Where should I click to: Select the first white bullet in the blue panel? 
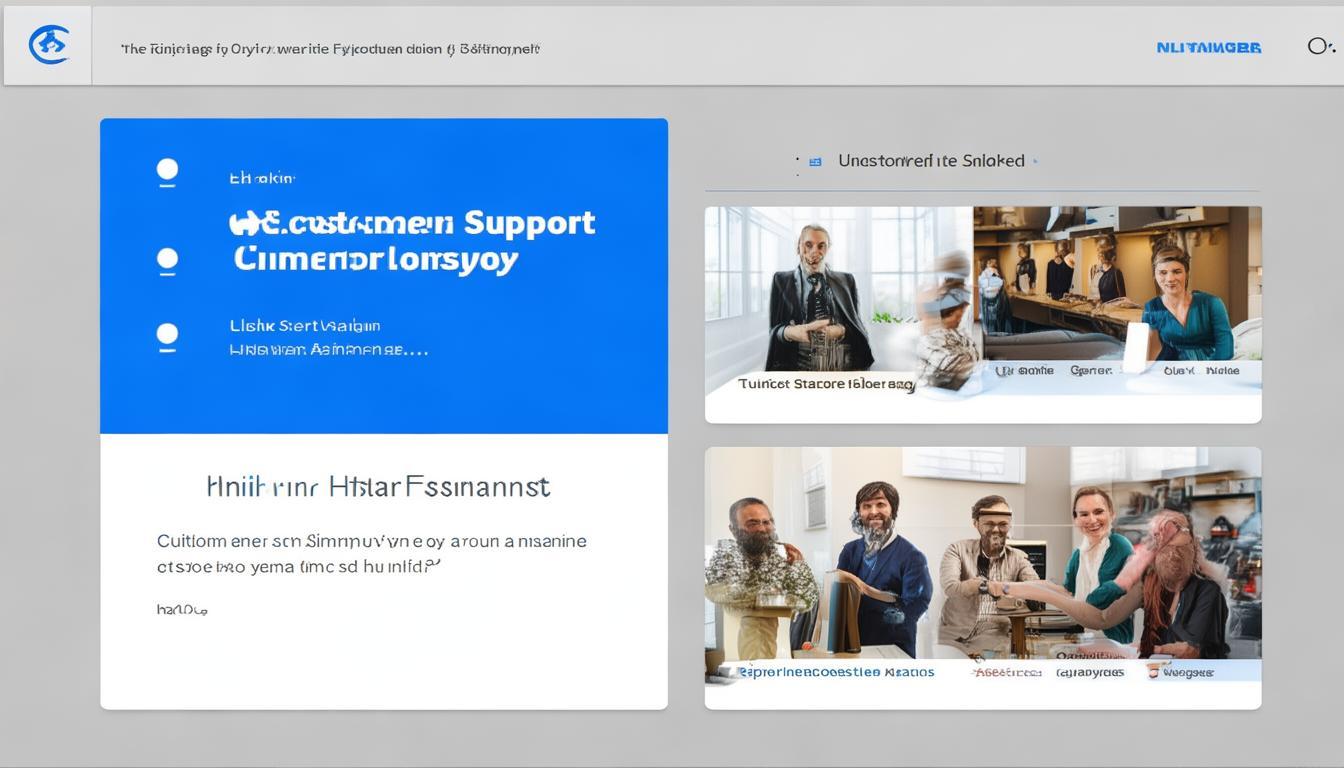(167, 171)
